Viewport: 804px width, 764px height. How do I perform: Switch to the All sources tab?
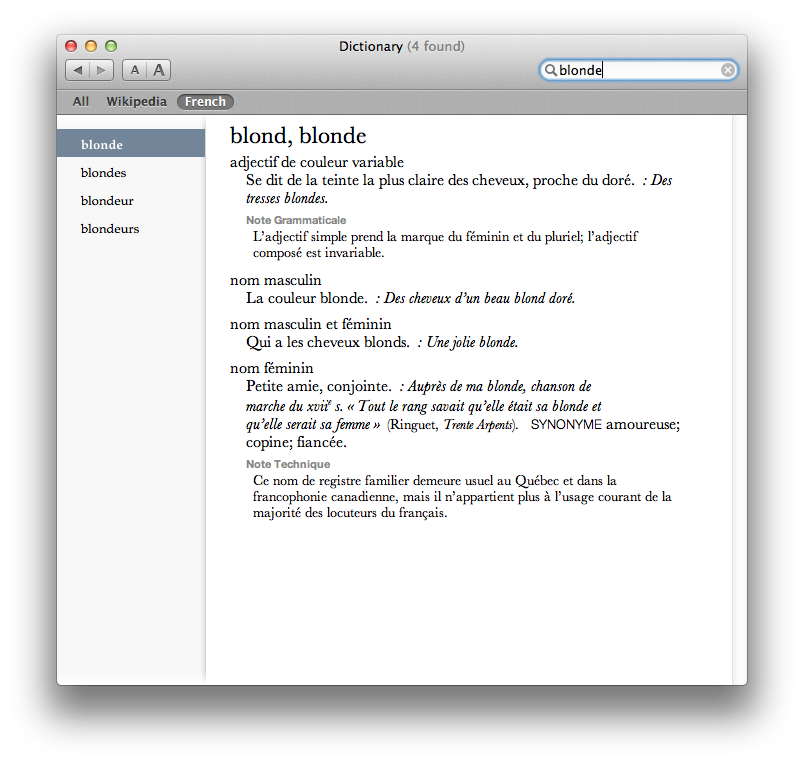coord(81,102)
